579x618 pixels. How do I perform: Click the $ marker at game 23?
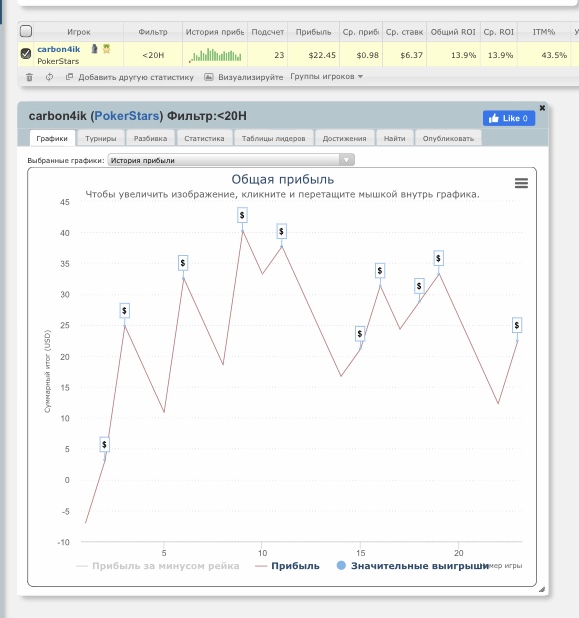[517, 325]
